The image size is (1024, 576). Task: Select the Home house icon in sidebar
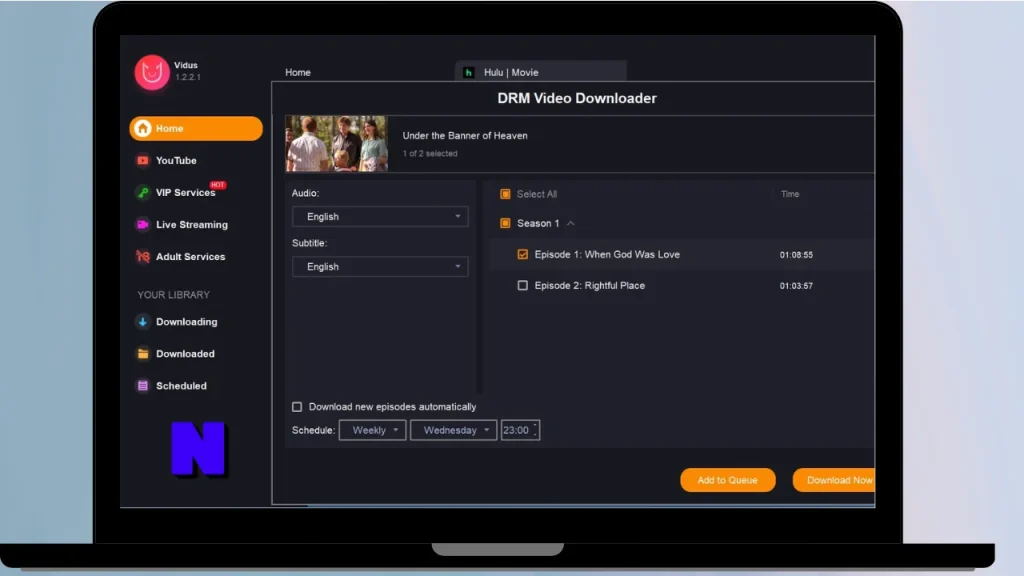point(143,129)
